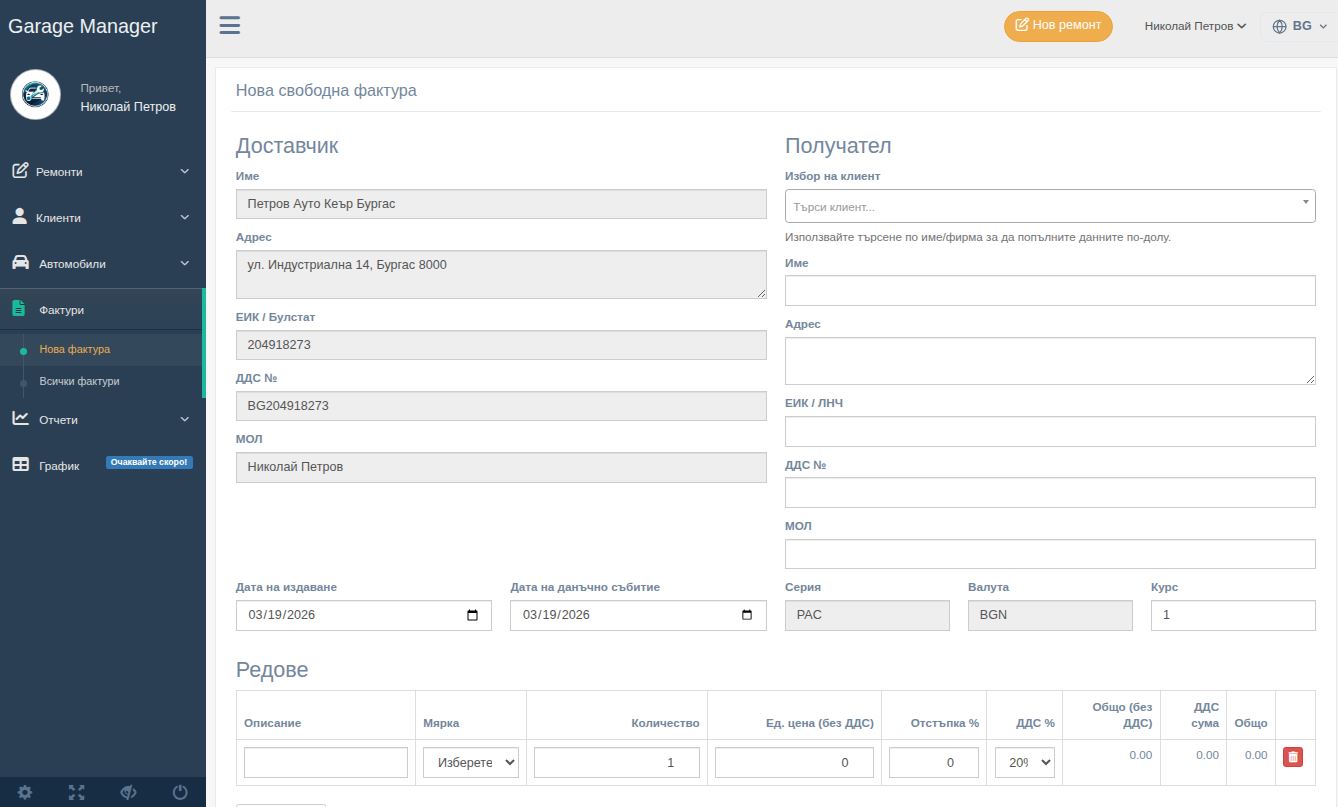The height and width of the screenshot is (807, 1338).
Task: Click the Garage Manager brand title
Action: pos(83,26)
